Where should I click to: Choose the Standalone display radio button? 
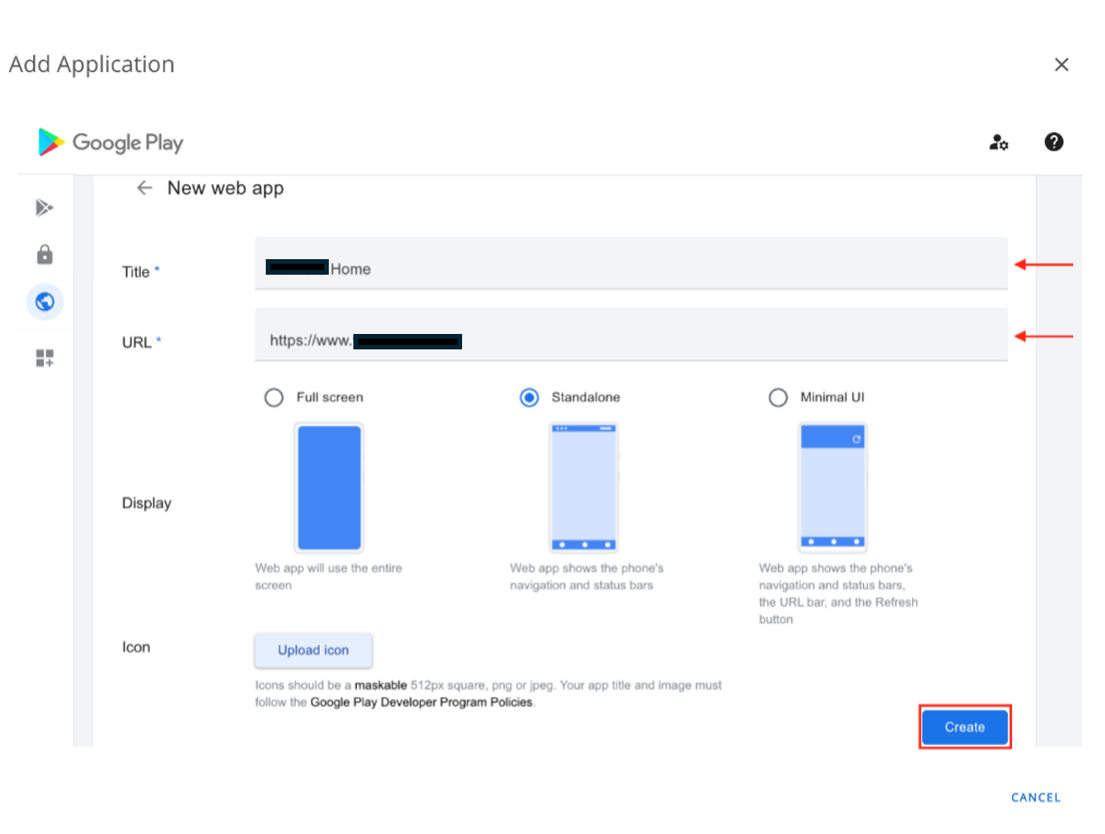[529, 398]
